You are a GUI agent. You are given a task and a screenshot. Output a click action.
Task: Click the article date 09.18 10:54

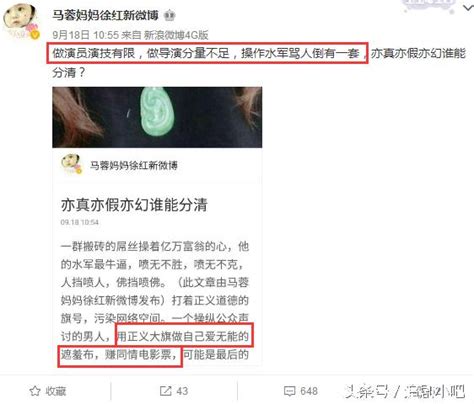(80, 222)
